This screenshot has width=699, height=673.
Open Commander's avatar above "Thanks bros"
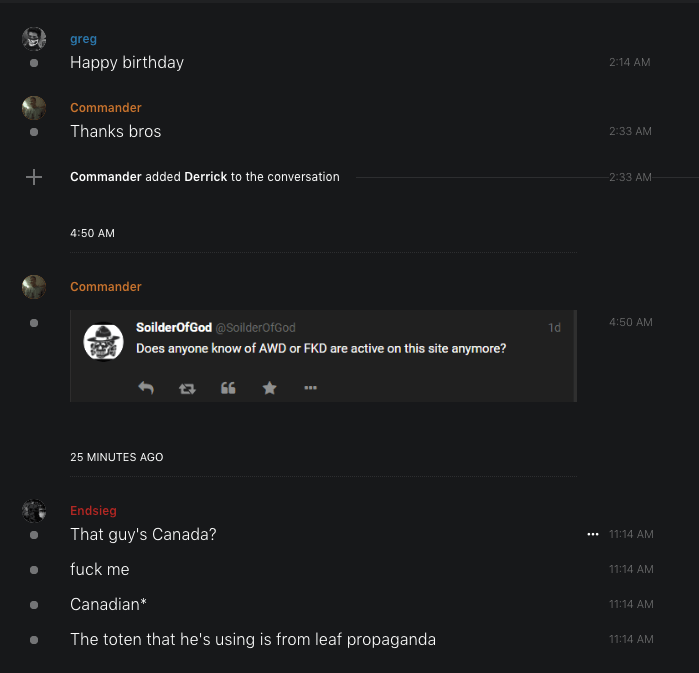coord(34,108)
